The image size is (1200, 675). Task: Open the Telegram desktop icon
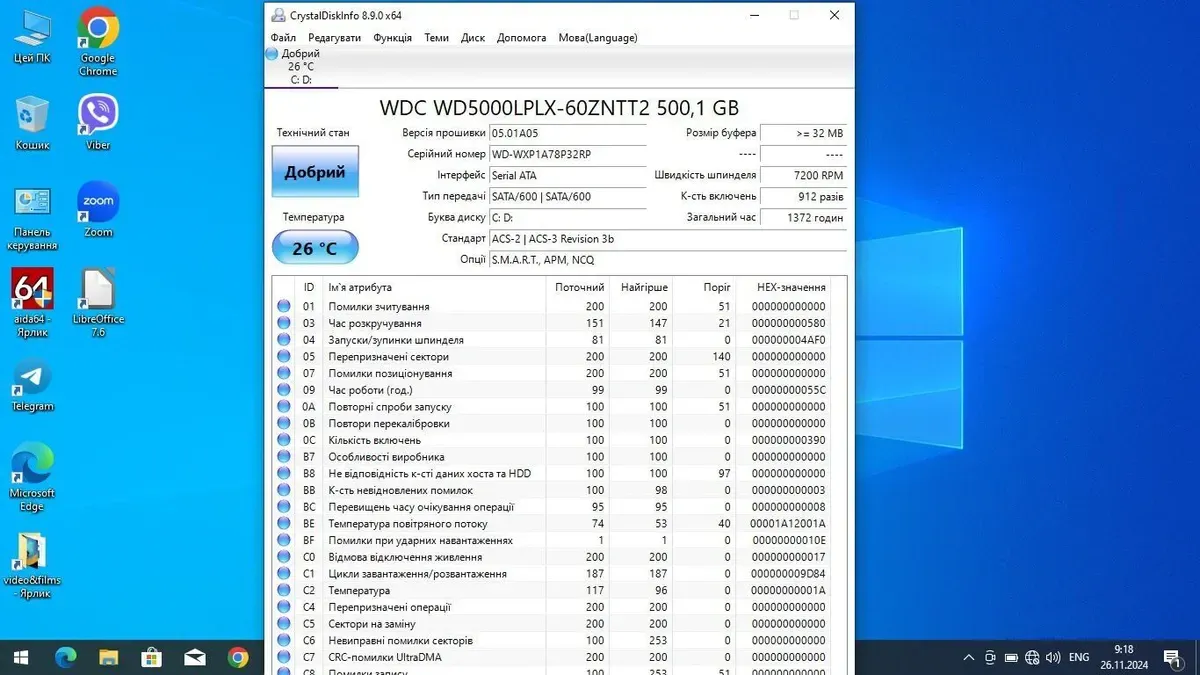tap(32, 385)
